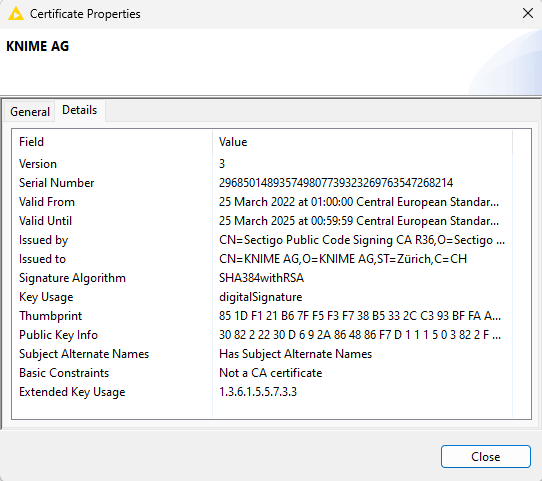Screen dimensions: 542x481
Task: Close the Certificate Properties dialog with X
Action: pos(527,13)
